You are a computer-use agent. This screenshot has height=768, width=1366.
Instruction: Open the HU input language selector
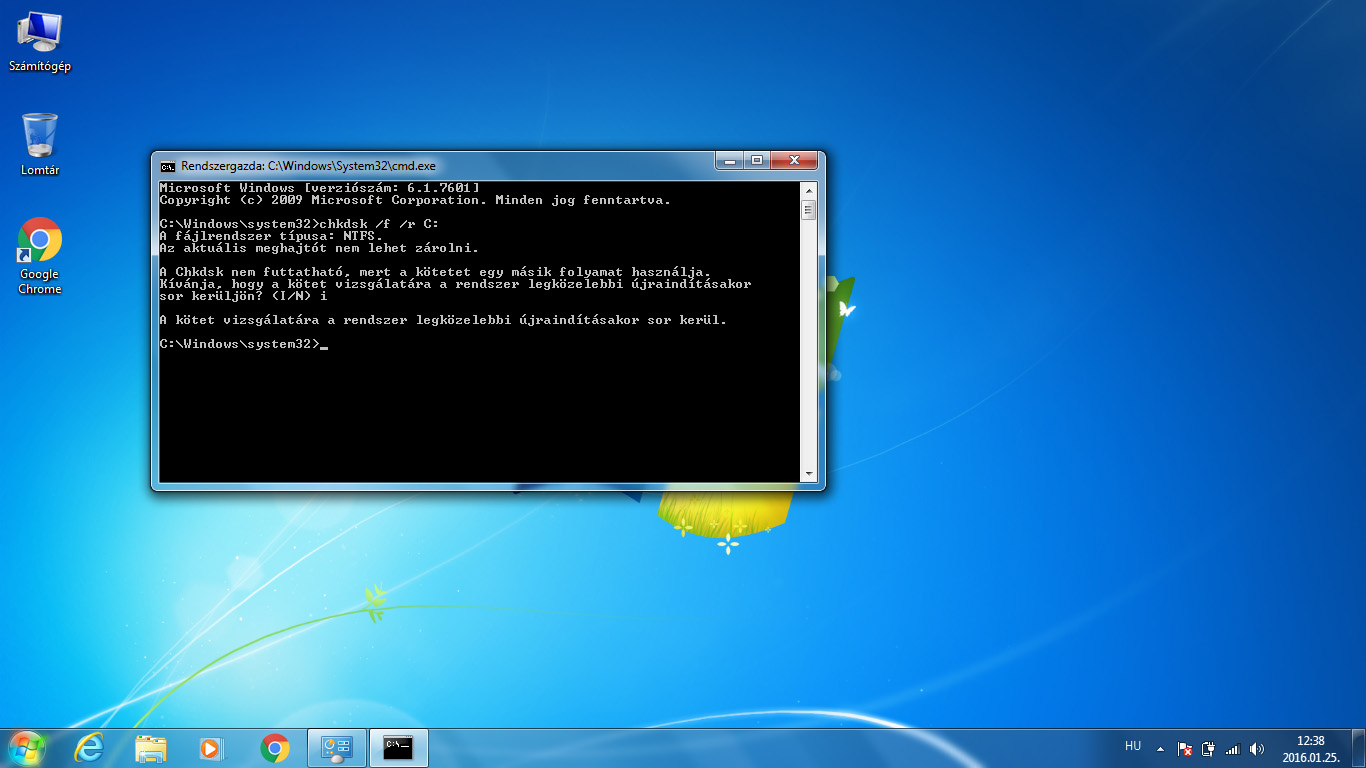coord(1133,746)
